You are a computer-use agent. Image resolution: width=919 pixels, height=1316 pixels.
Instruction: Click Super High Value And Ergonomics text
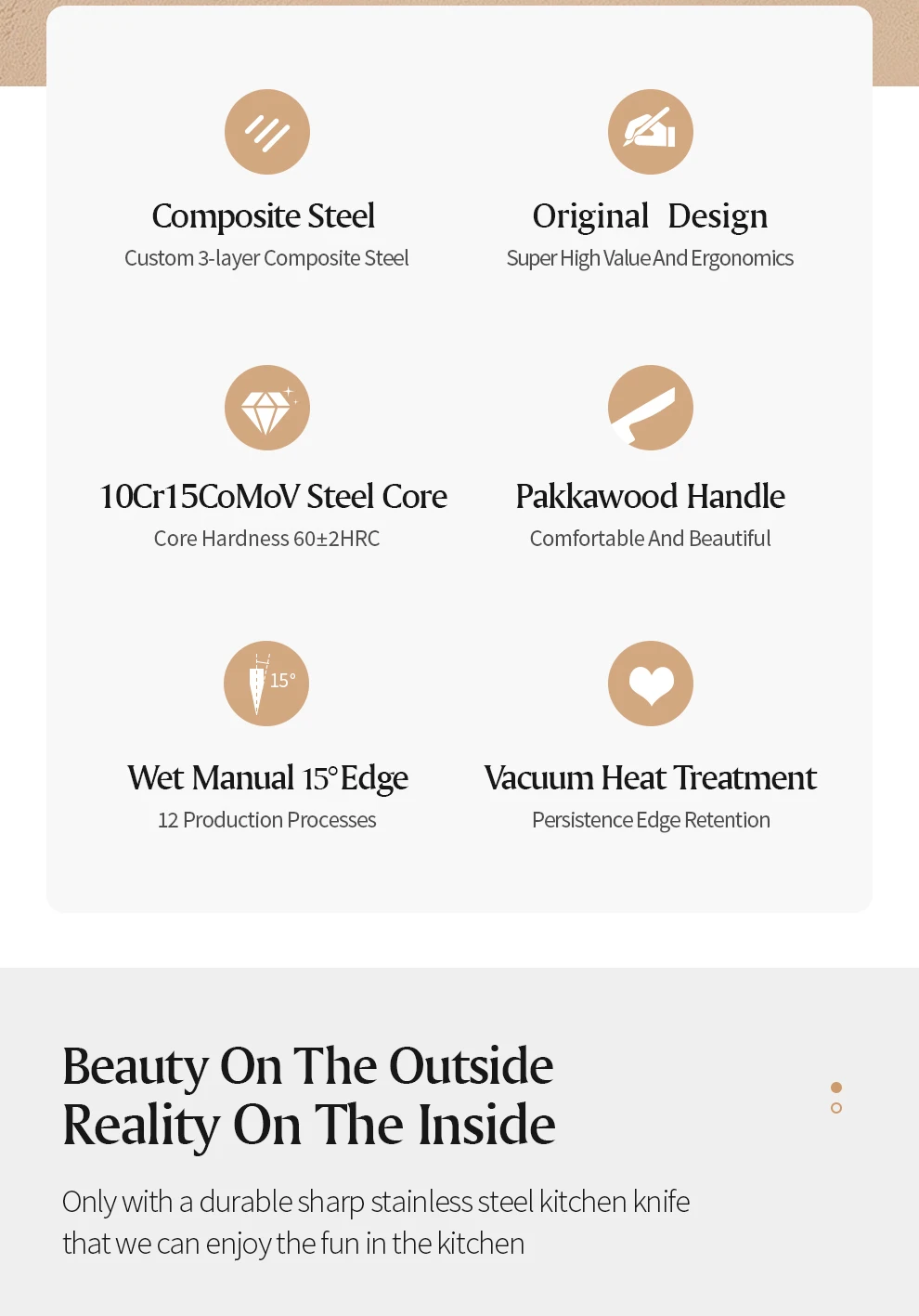(650, 258)
